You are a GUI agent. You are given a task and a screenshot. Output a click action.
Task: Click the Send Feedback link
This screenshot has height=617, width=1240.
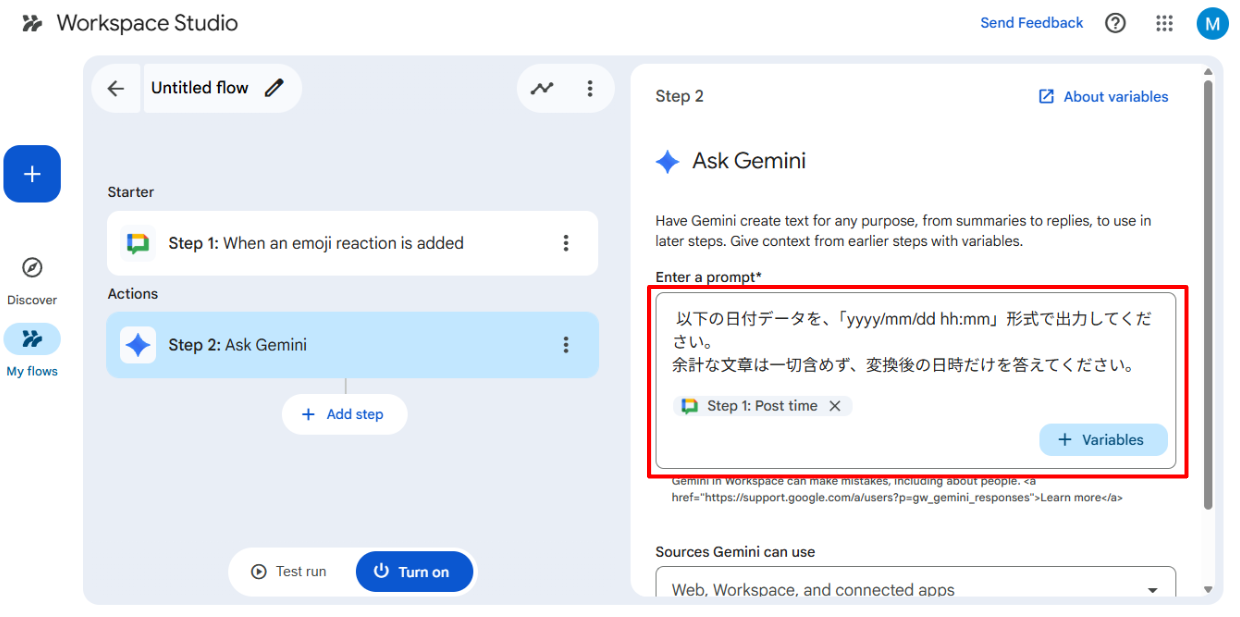pyautogui.click(x=1031, y=23)
